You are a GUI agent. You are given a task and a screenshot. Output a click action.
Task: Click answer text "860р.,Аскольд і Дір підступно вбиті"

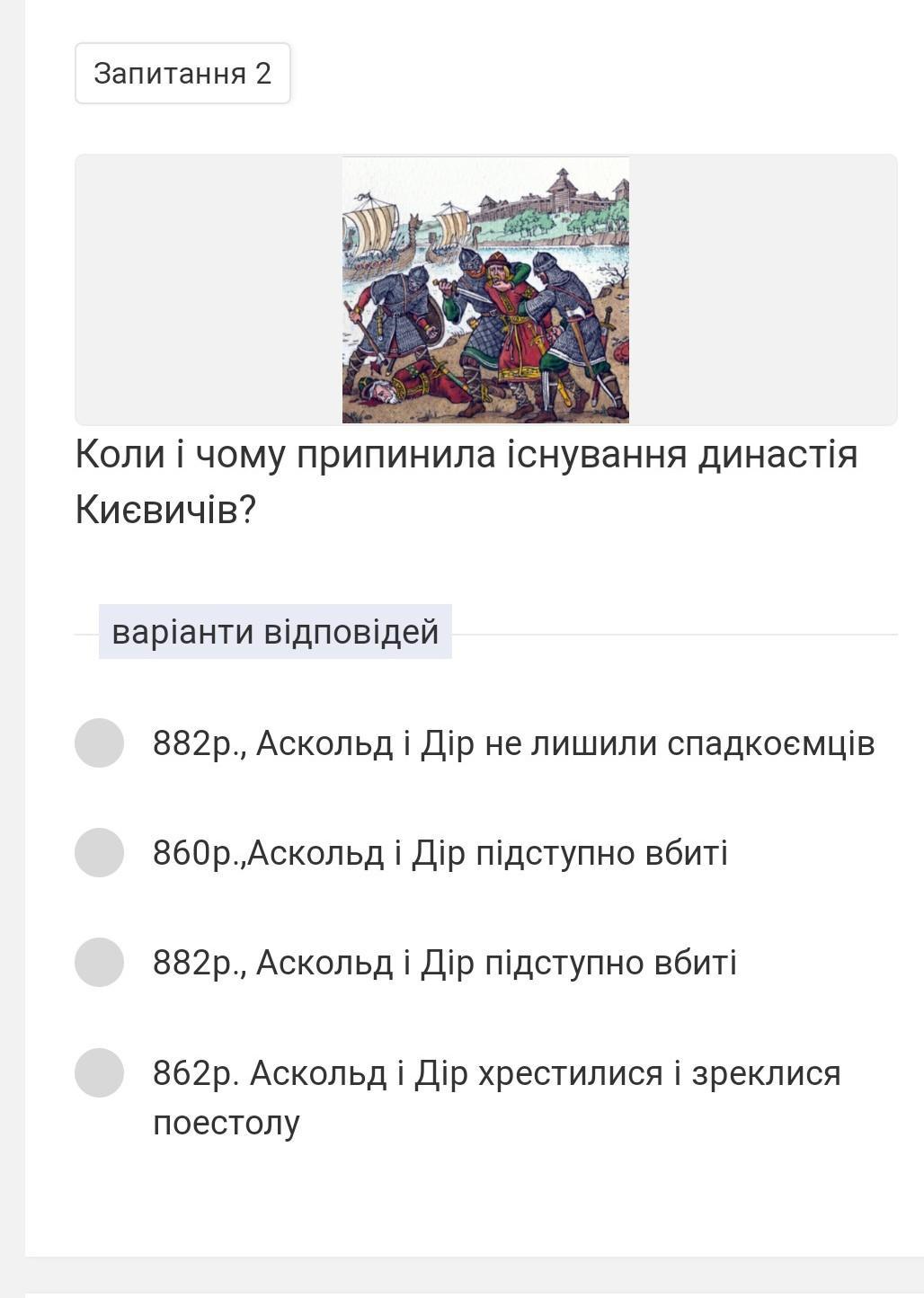pyautogui.click(x=440, y=853)
